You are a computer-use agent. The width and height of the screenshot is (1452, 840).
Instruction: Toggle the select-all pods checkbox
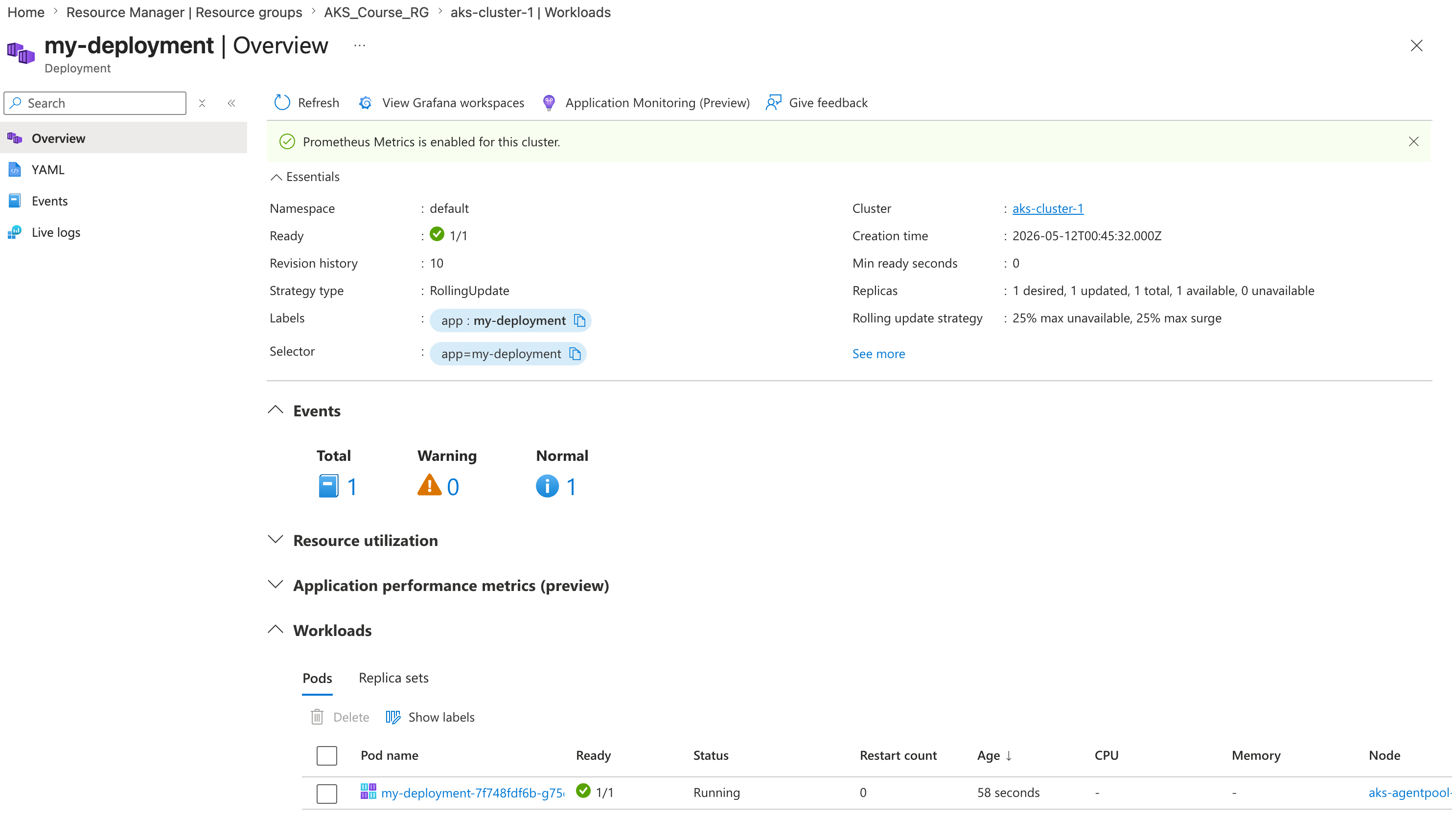(x=327, y=756)
